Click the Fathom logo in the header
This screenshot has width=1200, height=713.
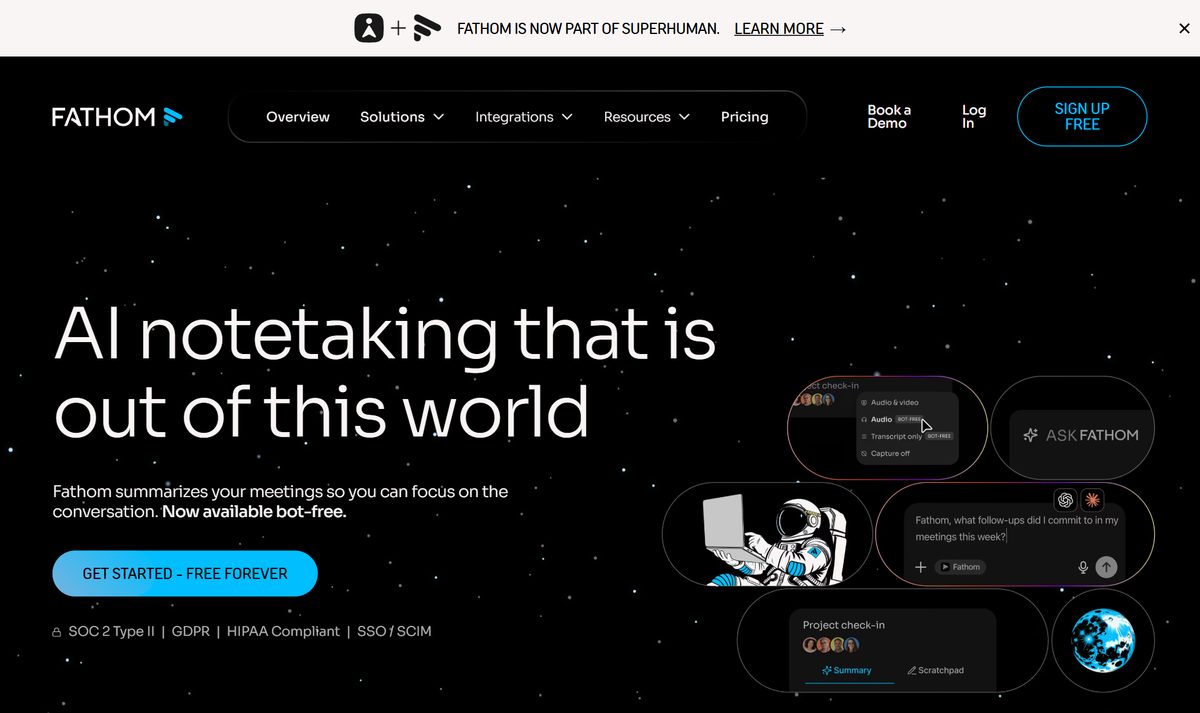[x=117, y=117]
